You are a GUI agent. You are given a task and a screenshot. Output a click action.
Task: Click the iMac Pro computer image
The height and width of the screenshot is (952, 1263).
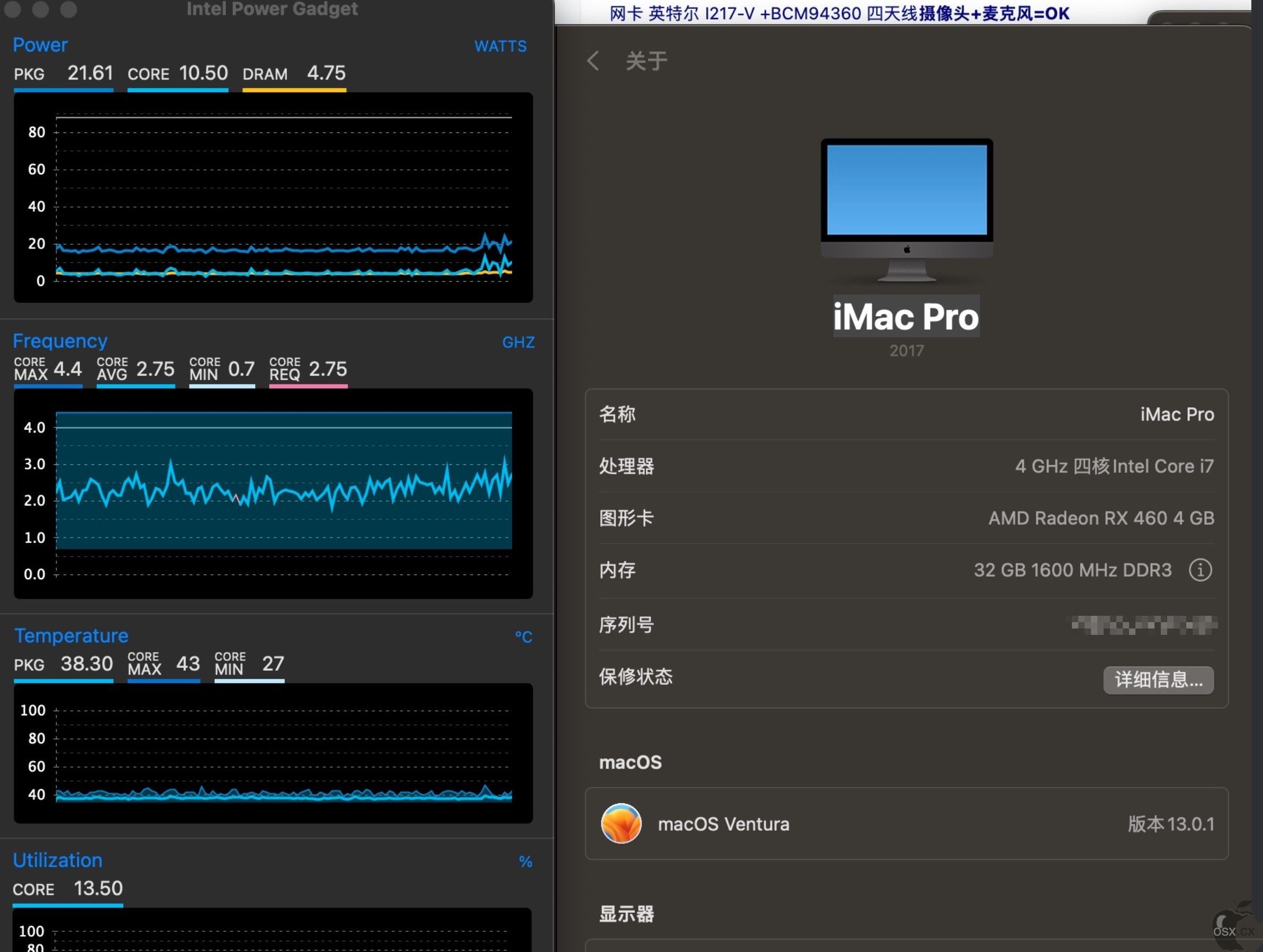[906, 209]
